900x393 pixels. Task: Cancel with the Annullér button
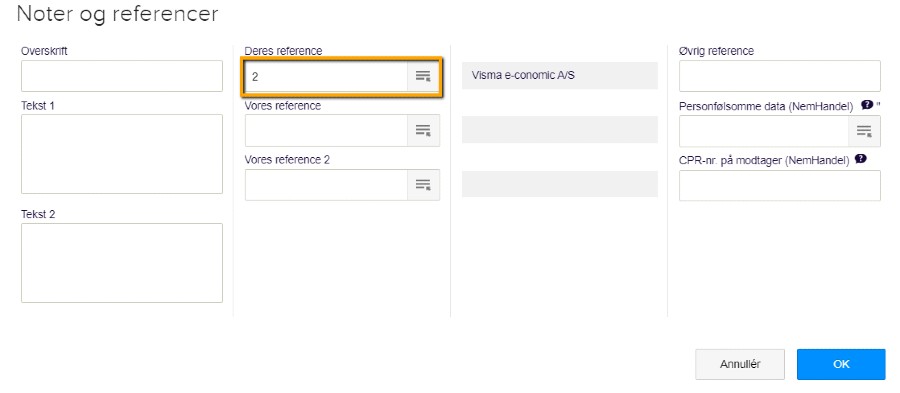740,364
